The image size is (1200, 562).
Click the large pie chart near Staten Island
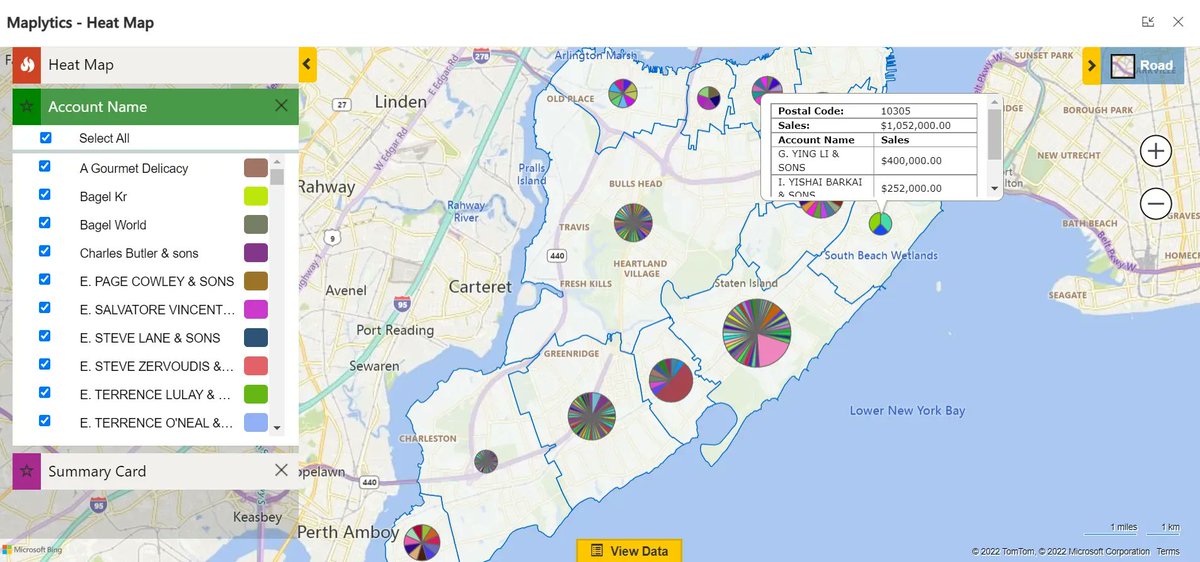click(x=757, y=333)
